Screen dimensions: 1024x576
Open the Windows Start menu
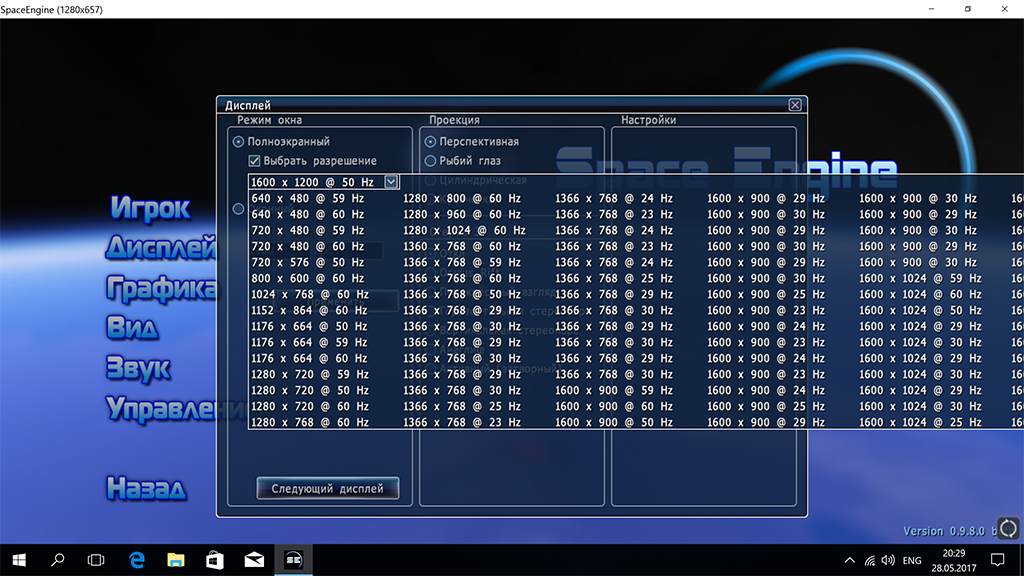tap(19, 560)
